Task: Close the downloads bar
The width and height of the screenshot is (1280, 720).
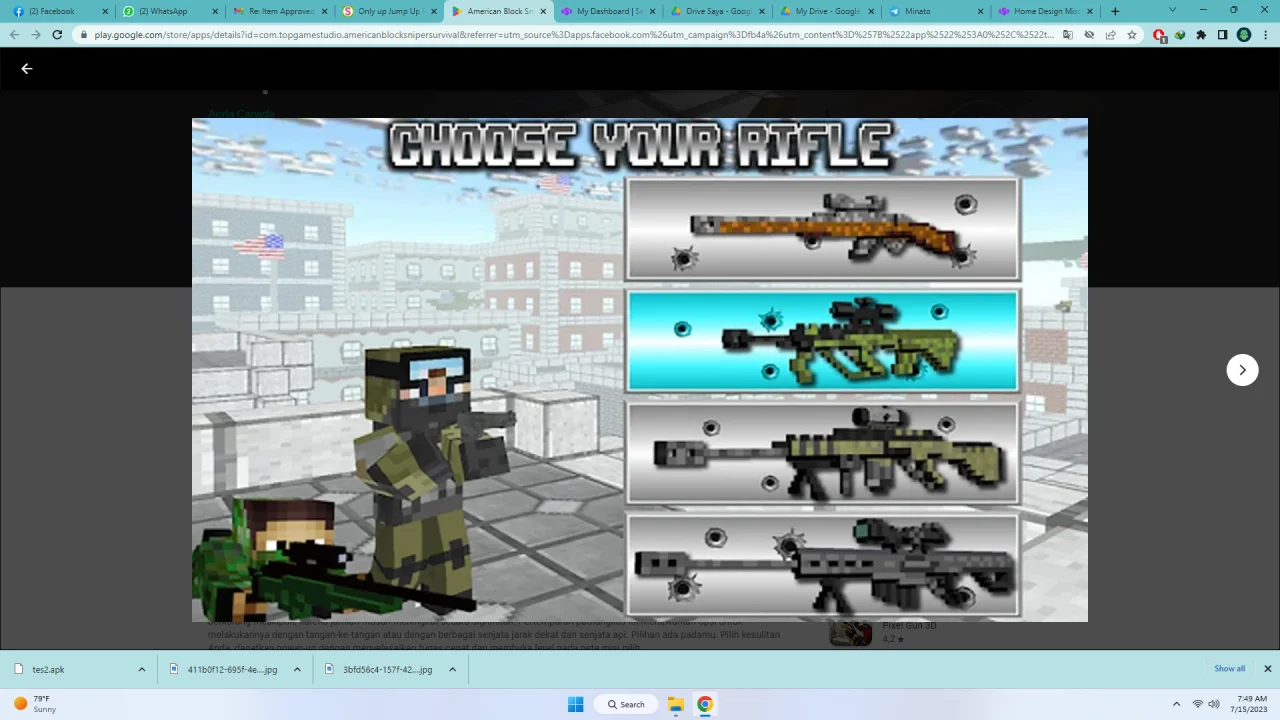Action: click(x=1267, y=669)
